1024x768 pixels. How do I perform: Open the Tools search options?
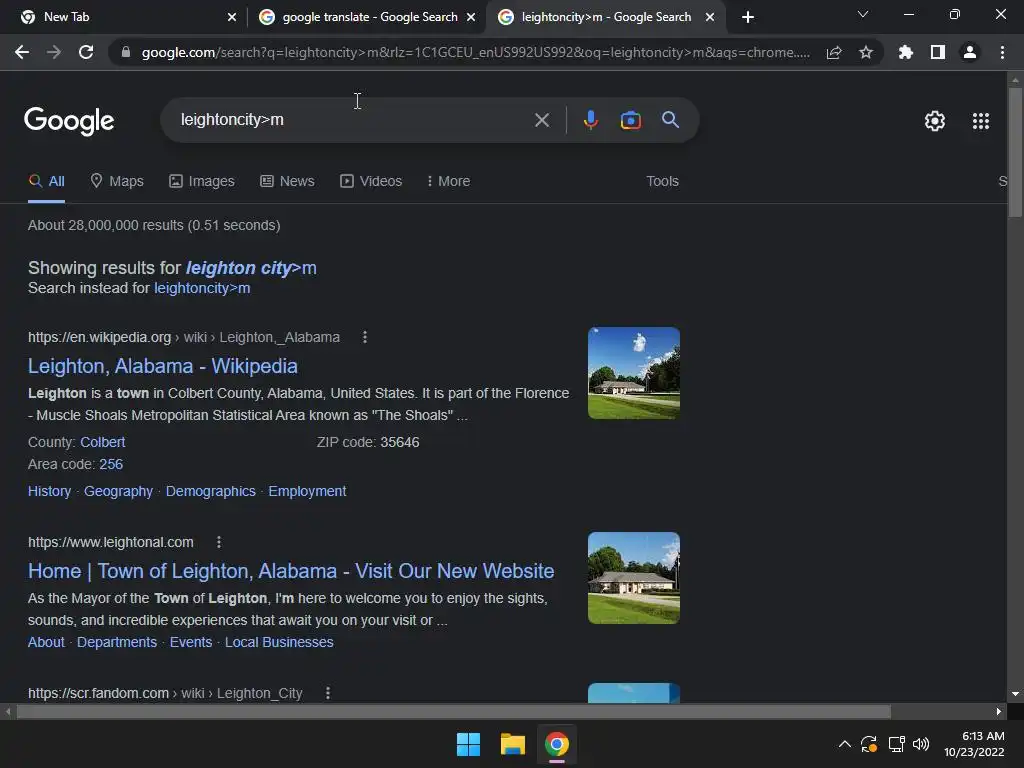662,182
